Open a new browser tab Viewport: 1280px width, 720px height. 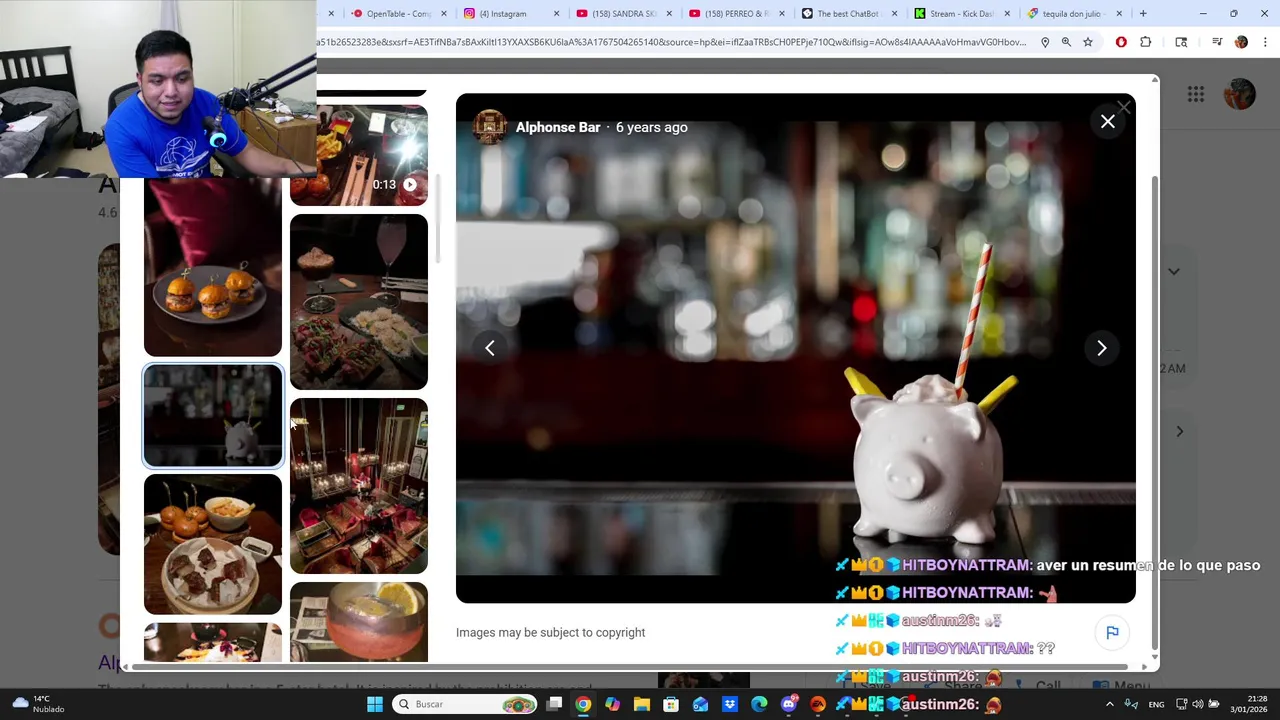(x=1143, y=14)
